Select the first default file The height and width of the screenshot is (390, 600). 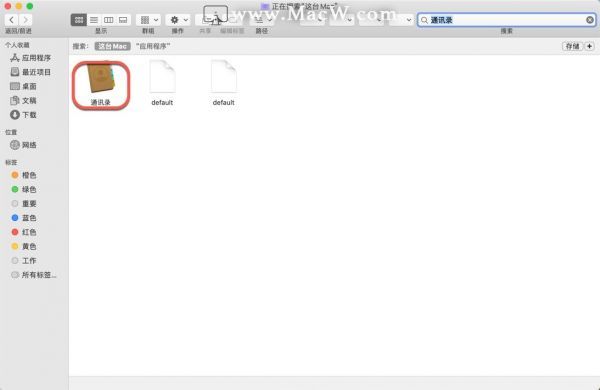(162, 83)
